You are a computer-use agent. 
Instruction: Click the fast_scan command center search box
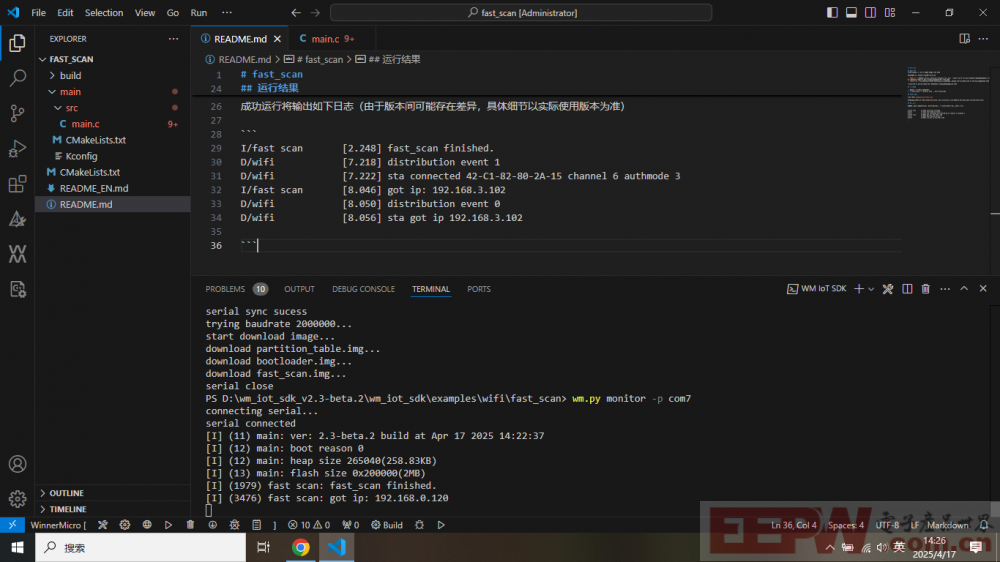pos(521,13)
